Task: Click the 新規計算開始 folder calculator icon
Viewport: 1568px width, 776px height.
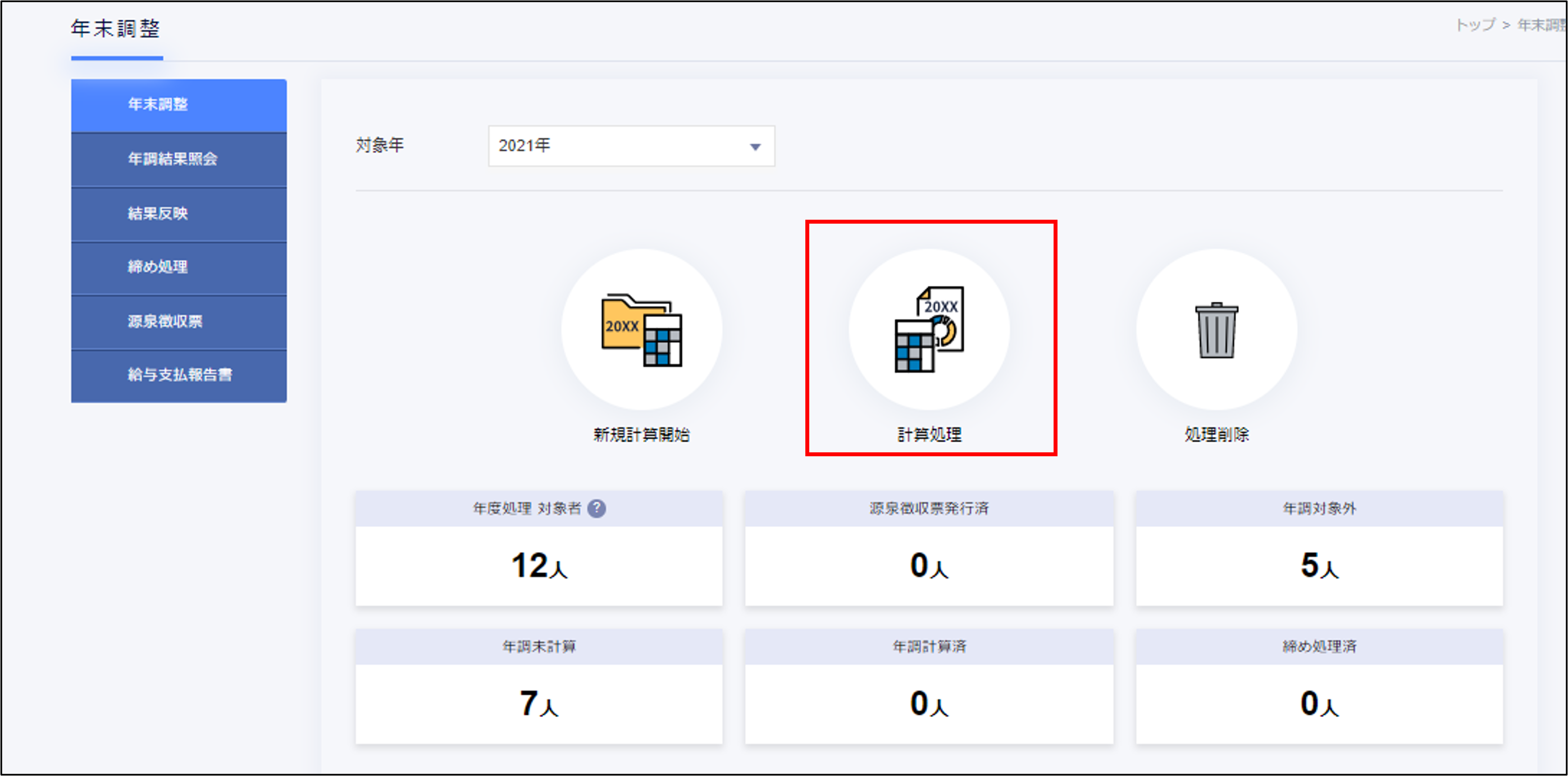Action: (641, 329)
